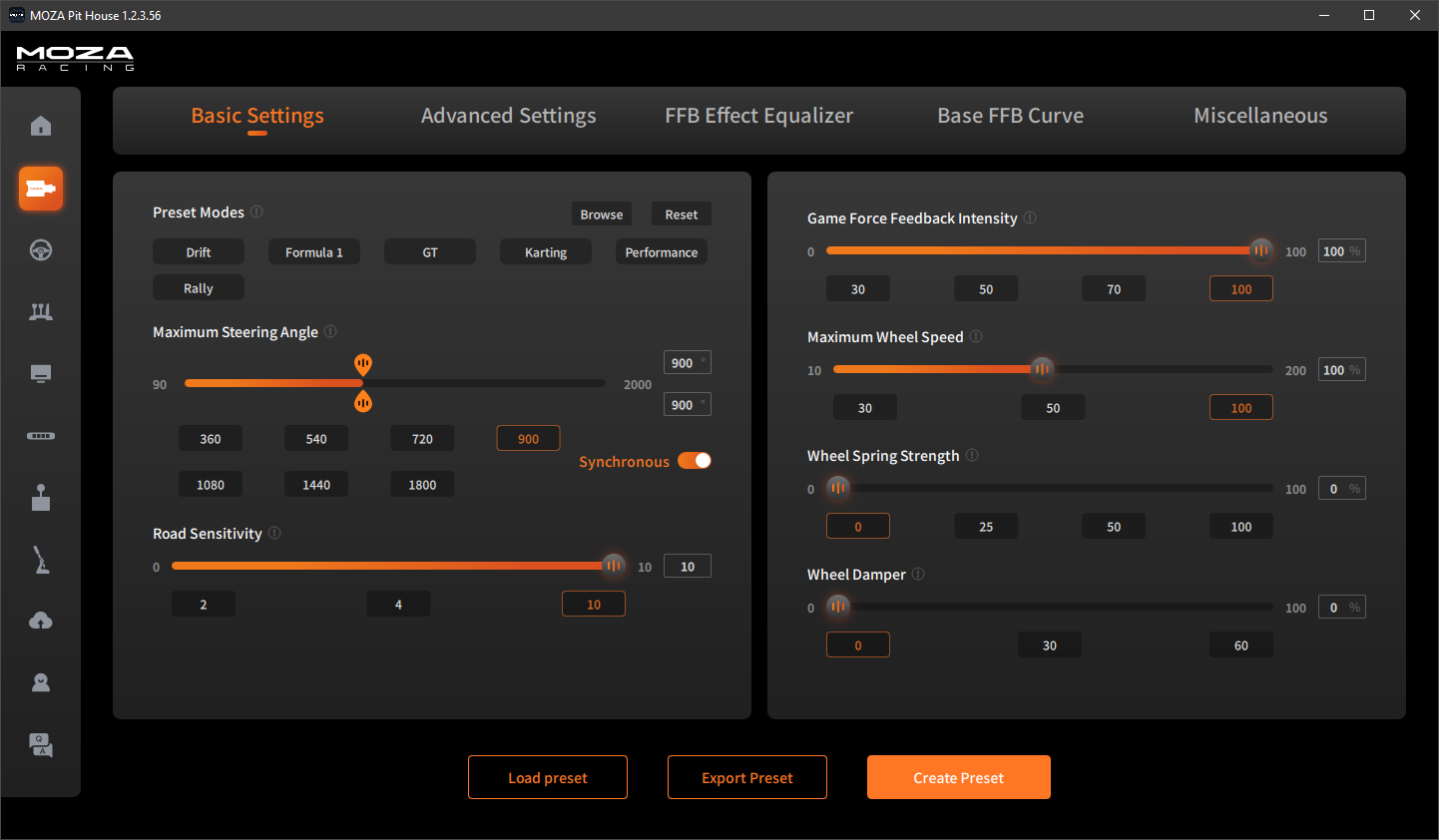Click the lower steering angle 900 input field

[x=688, y=404]
